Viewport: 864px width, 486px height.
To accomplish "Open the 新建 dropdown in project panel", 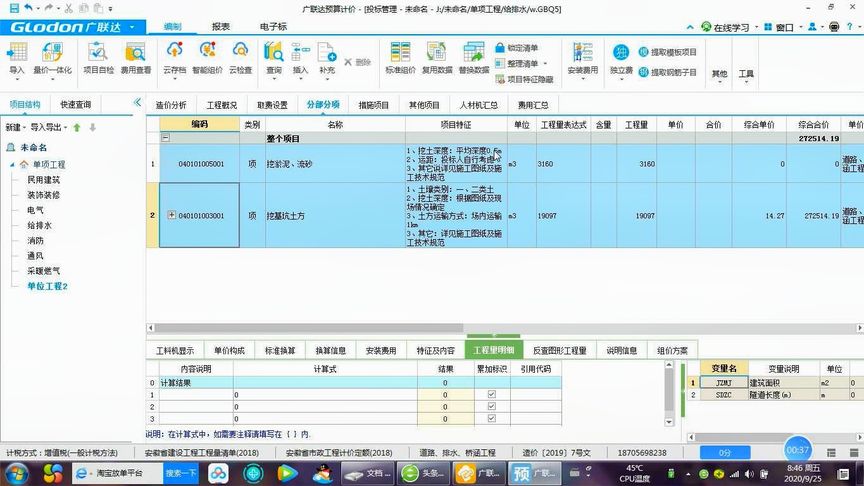I will point(15,127).
